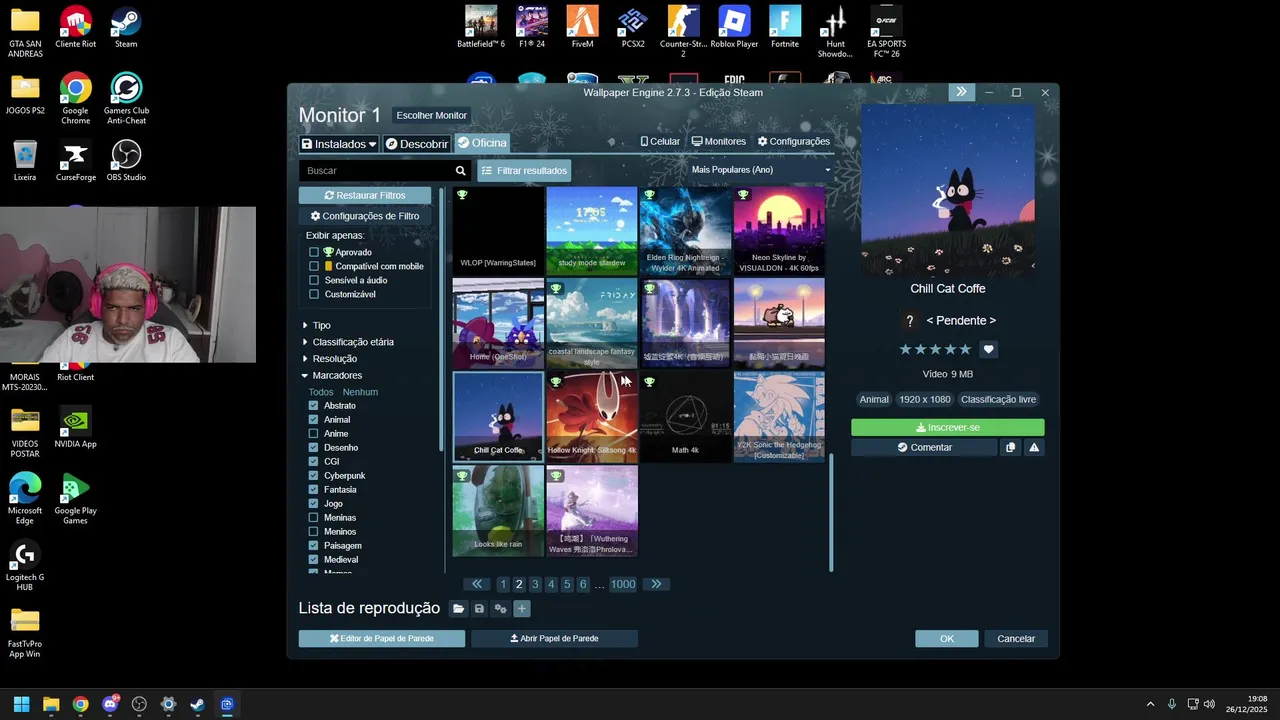Open Fortnite desktop shortcut

point(785,27)
